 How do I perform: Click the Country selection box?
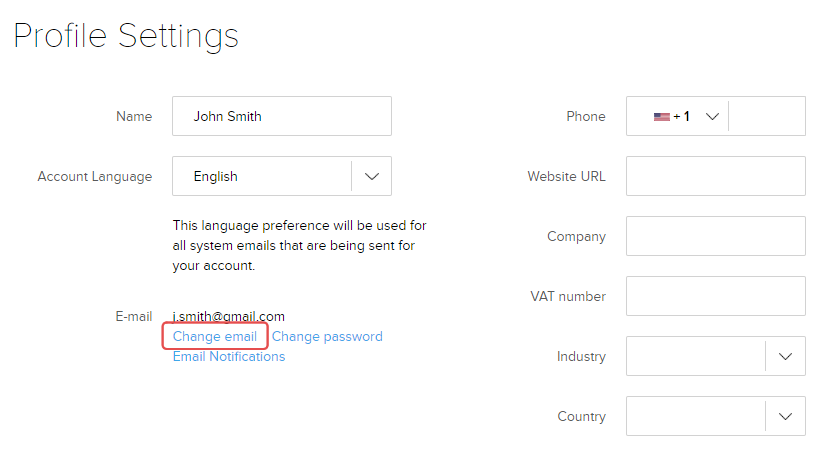[696, 416]
